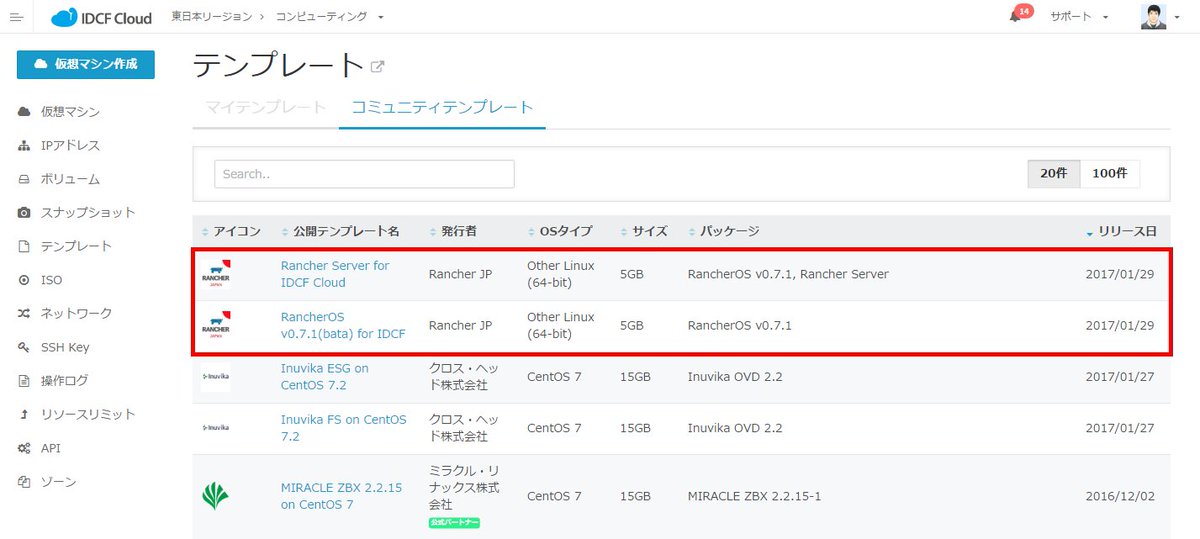The image size is (1200, 539).
Task: Click the template Search input field
Action: (x=364, y=174)
